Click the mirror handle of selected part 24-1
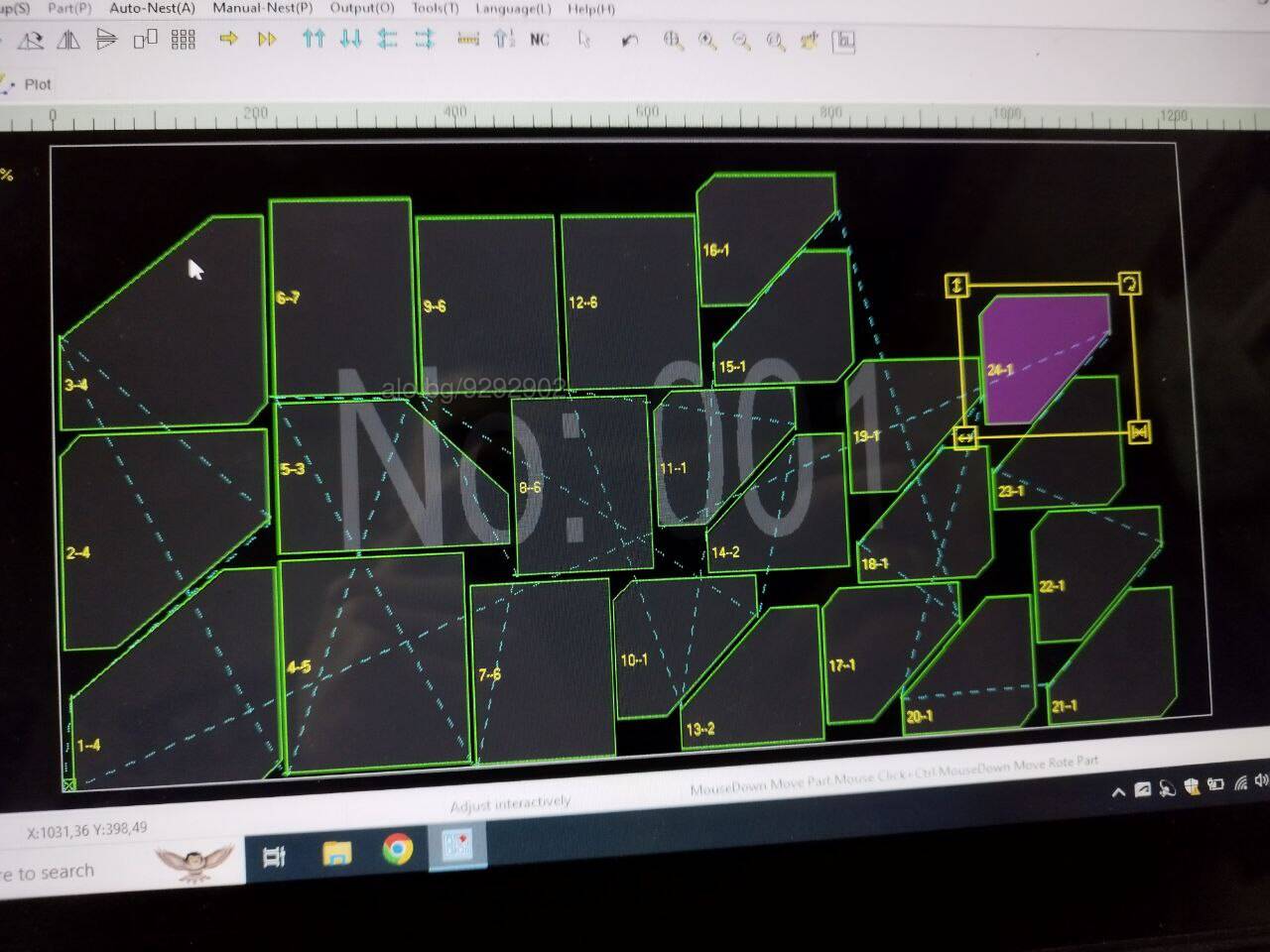Viewport: 1270px width, 952px height. coord(1139,432)
